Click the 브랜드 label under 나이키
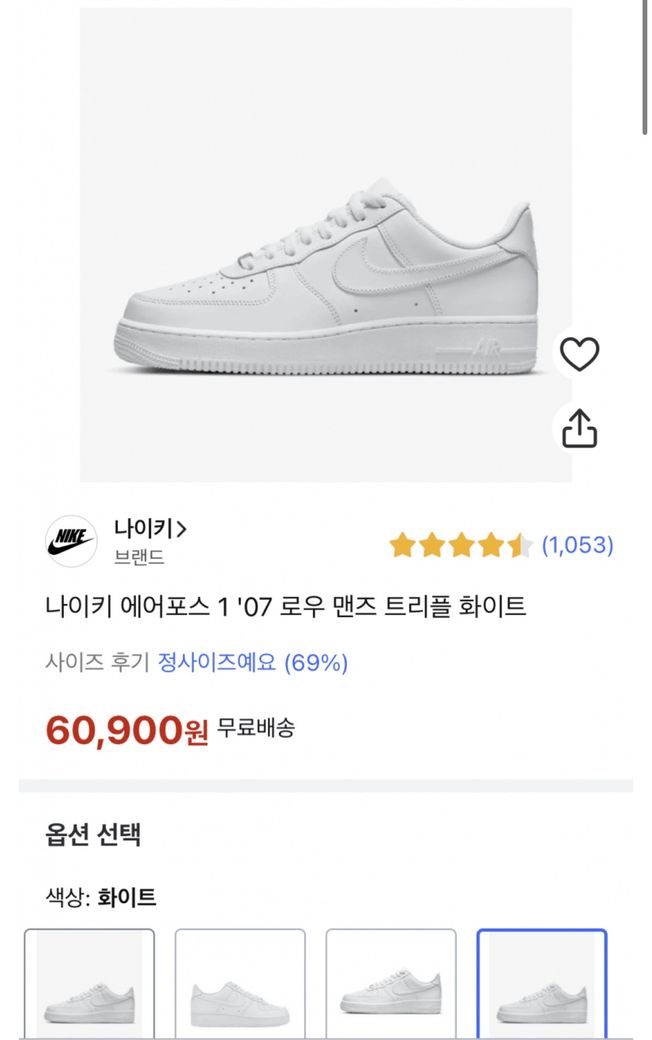Screen dimensions: 652x1040 pyautogui.click(x=139, y=558)
